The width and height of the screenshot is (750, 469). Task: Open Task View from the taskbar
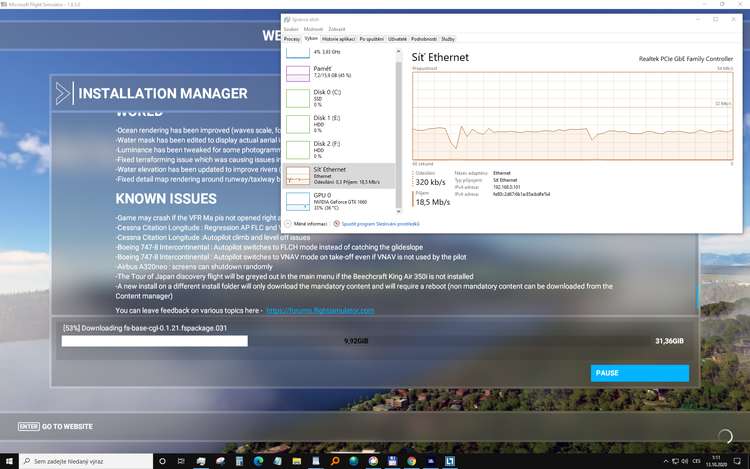(x=181, y=461)
